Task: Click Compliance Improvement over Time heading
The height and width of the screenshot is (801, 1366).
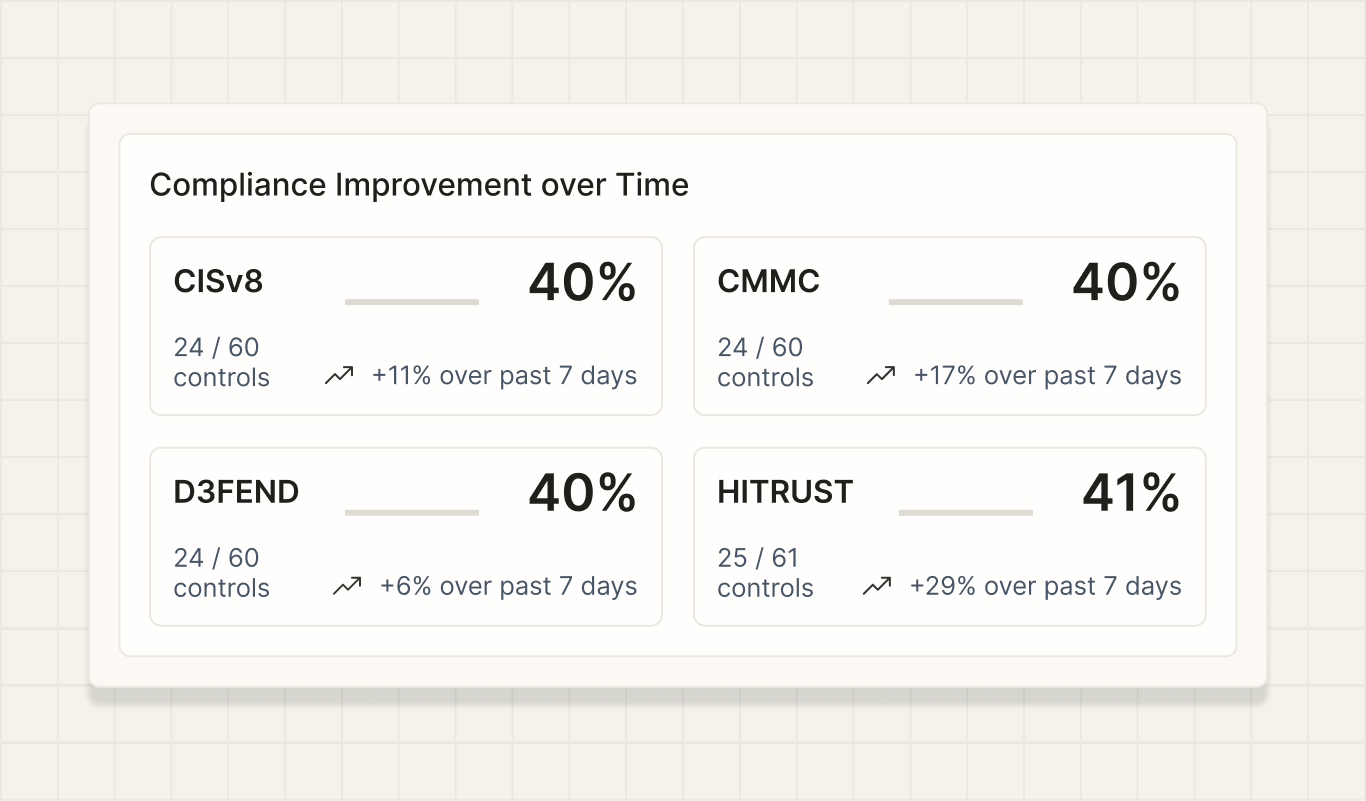Action: click(419, 185)
